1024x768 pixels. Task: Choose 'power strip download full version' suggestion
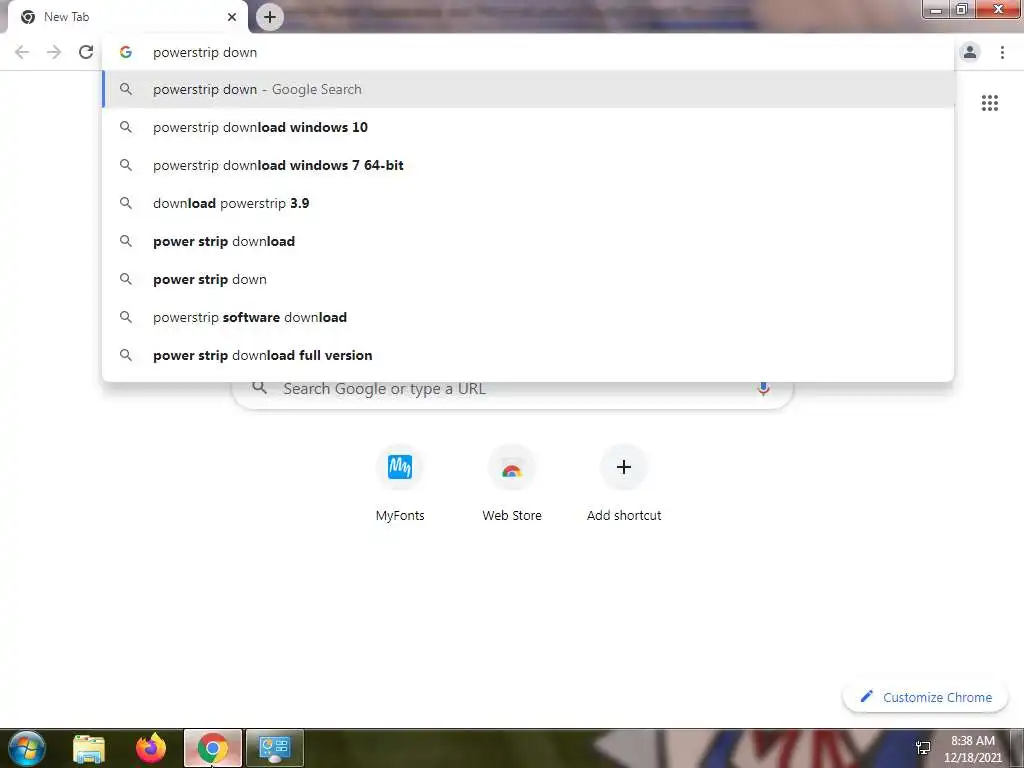pos(528,355)
